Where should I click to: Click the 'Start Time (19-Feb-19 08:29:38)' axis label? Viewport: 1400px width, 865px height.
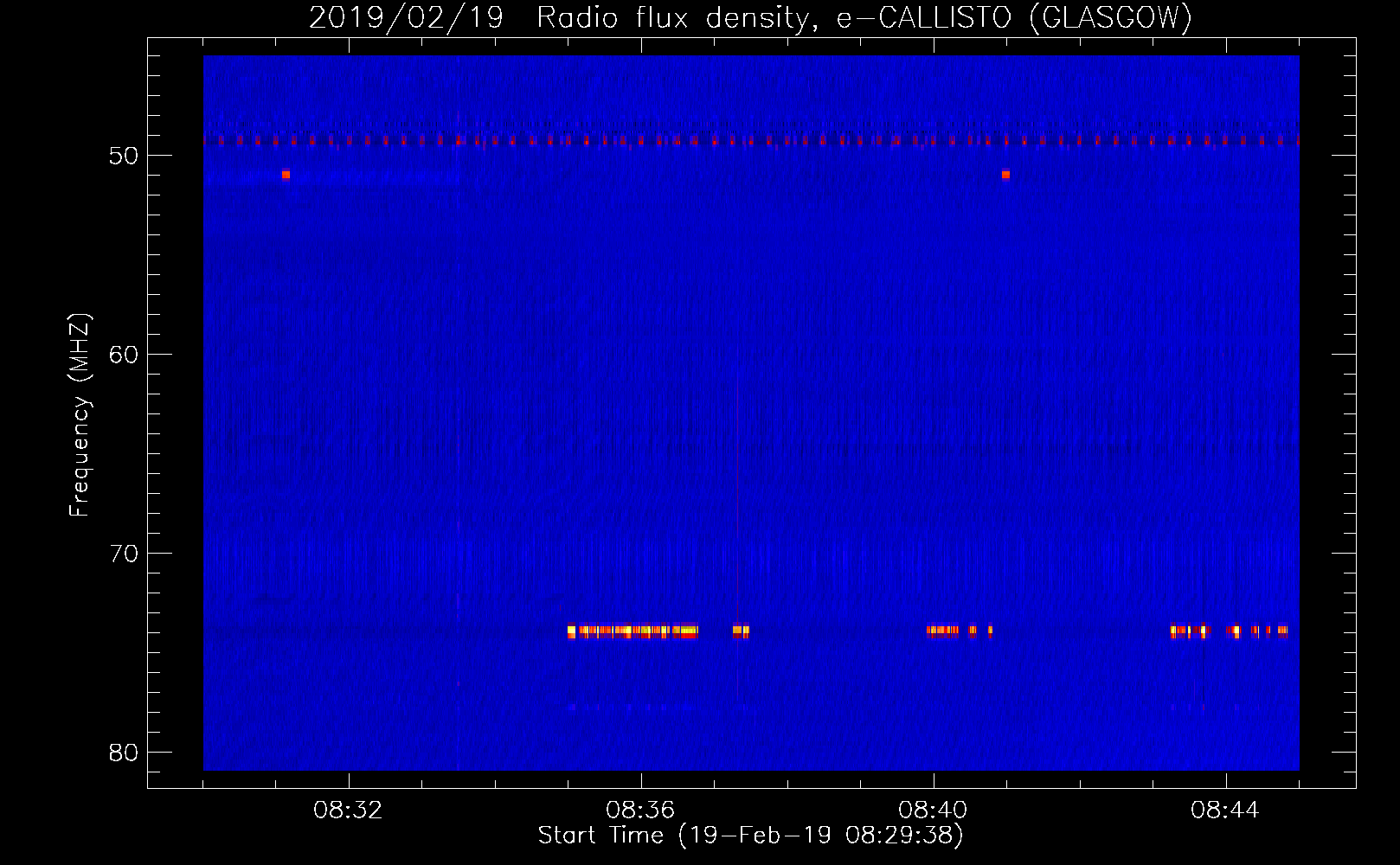750,836
